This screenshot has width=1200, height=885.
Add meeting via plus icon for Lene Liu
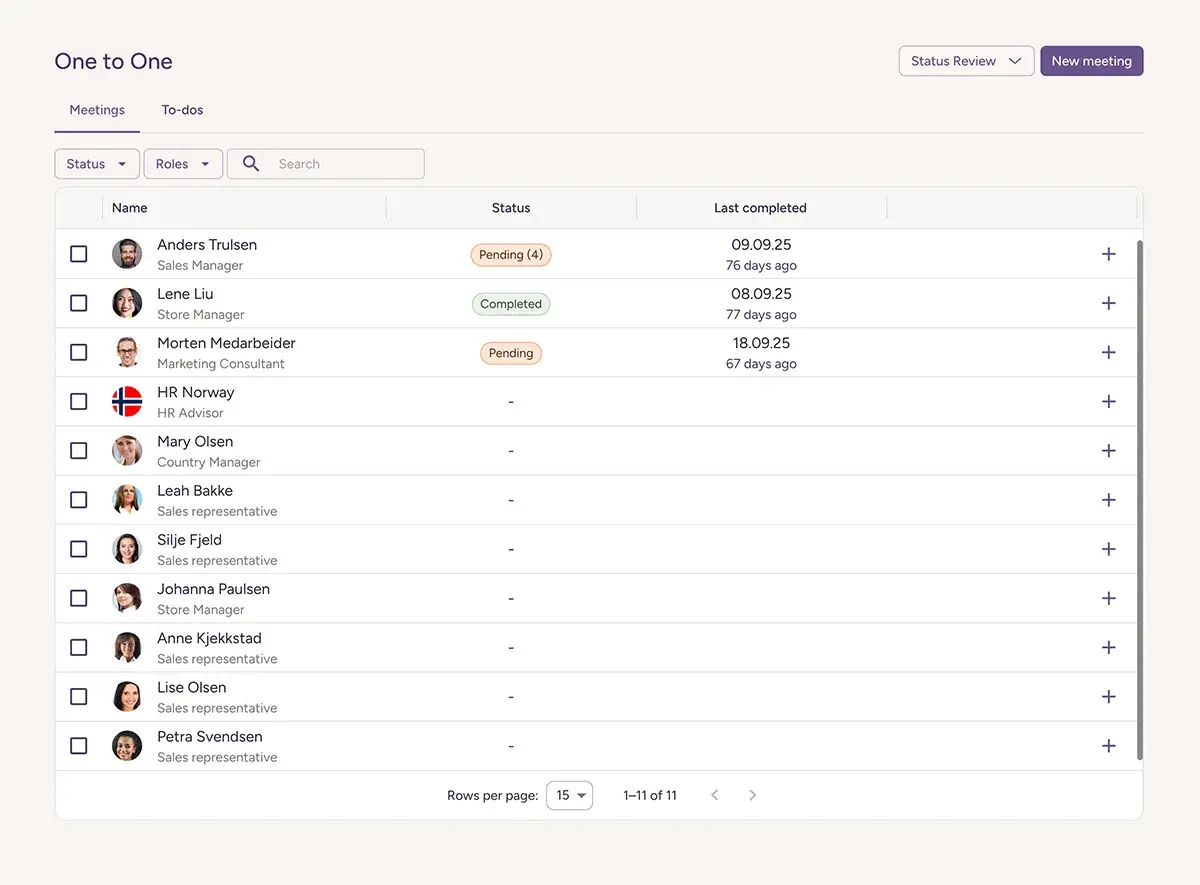[x=1108, y=303]
